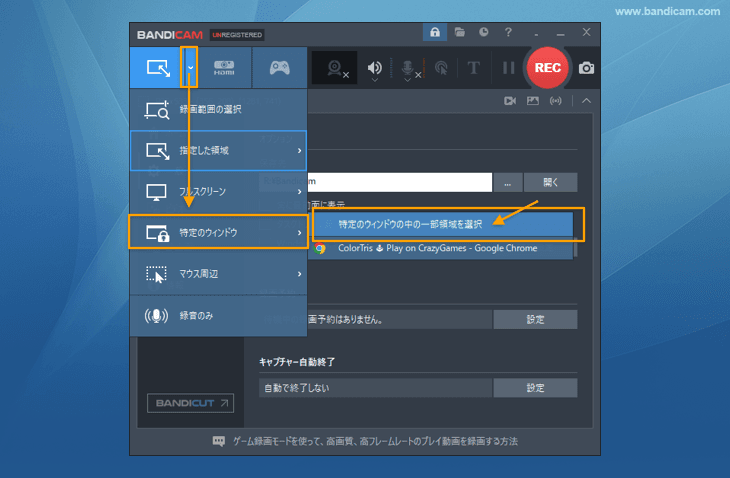Choose フルスクリーン menu entry
Viewport: 730px width, 478px height.
[218, 192]
